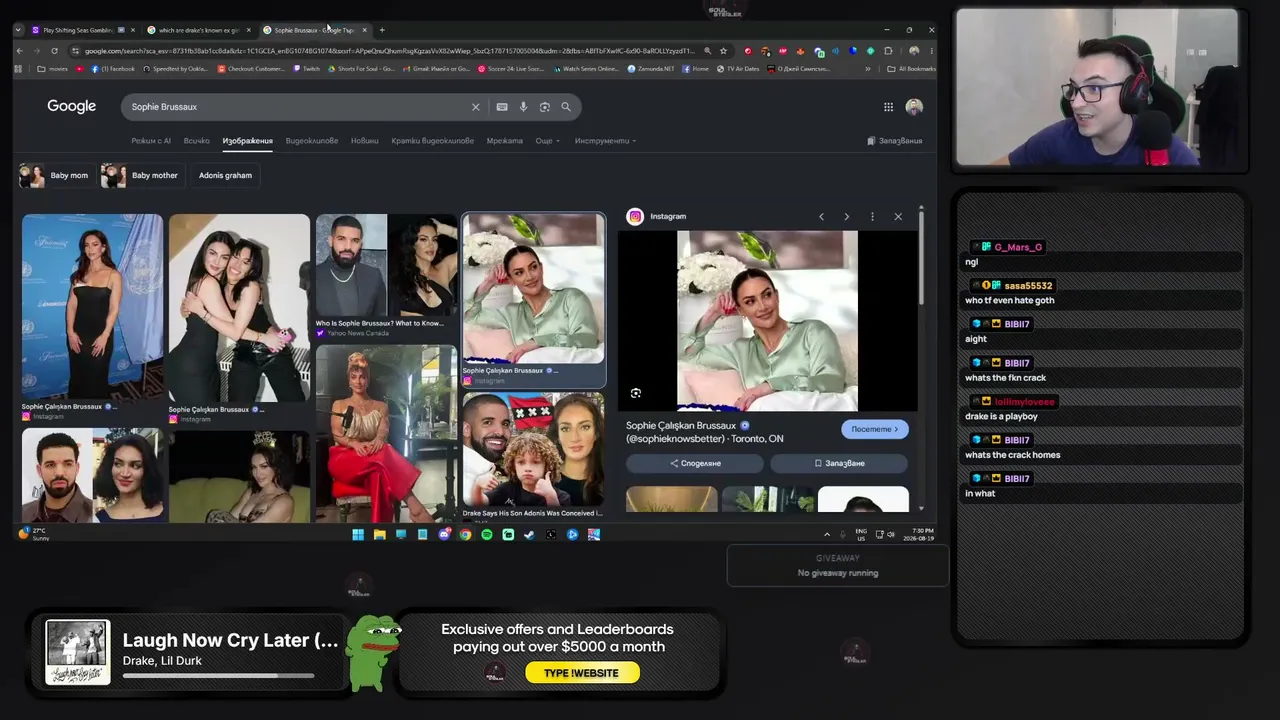Click the Google search input field

click(300, 107)
